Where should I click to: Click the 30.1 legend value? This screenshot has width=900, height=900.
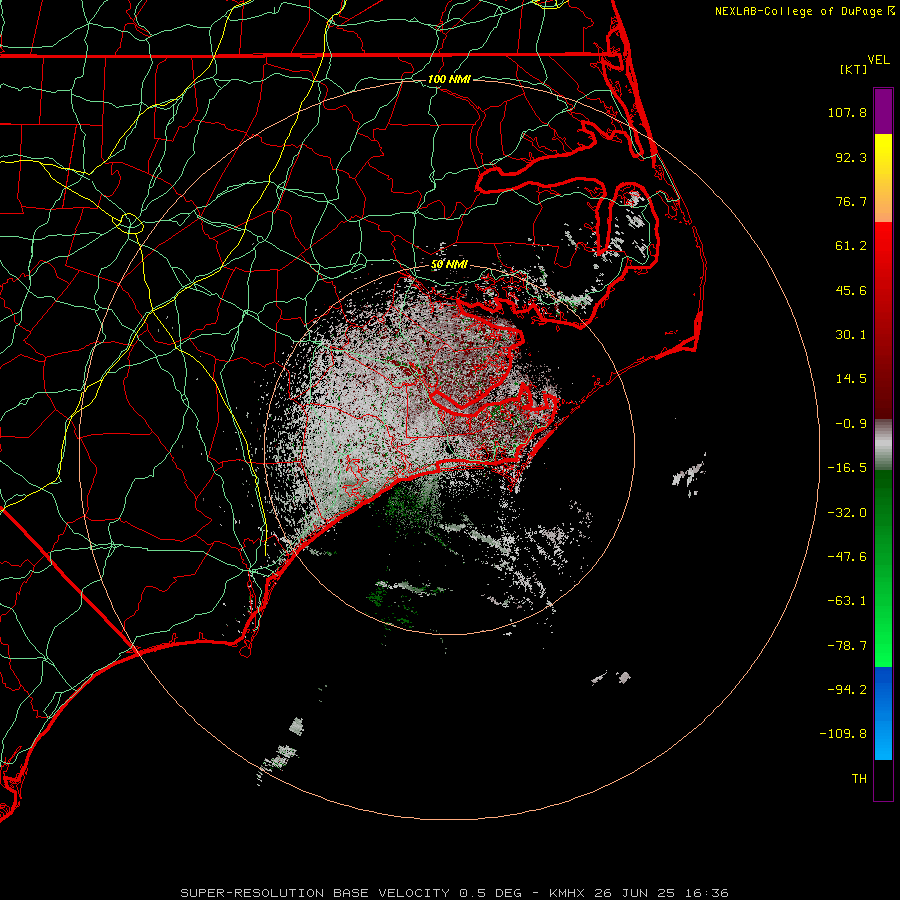pyautogui.click(x=851, y=335)
